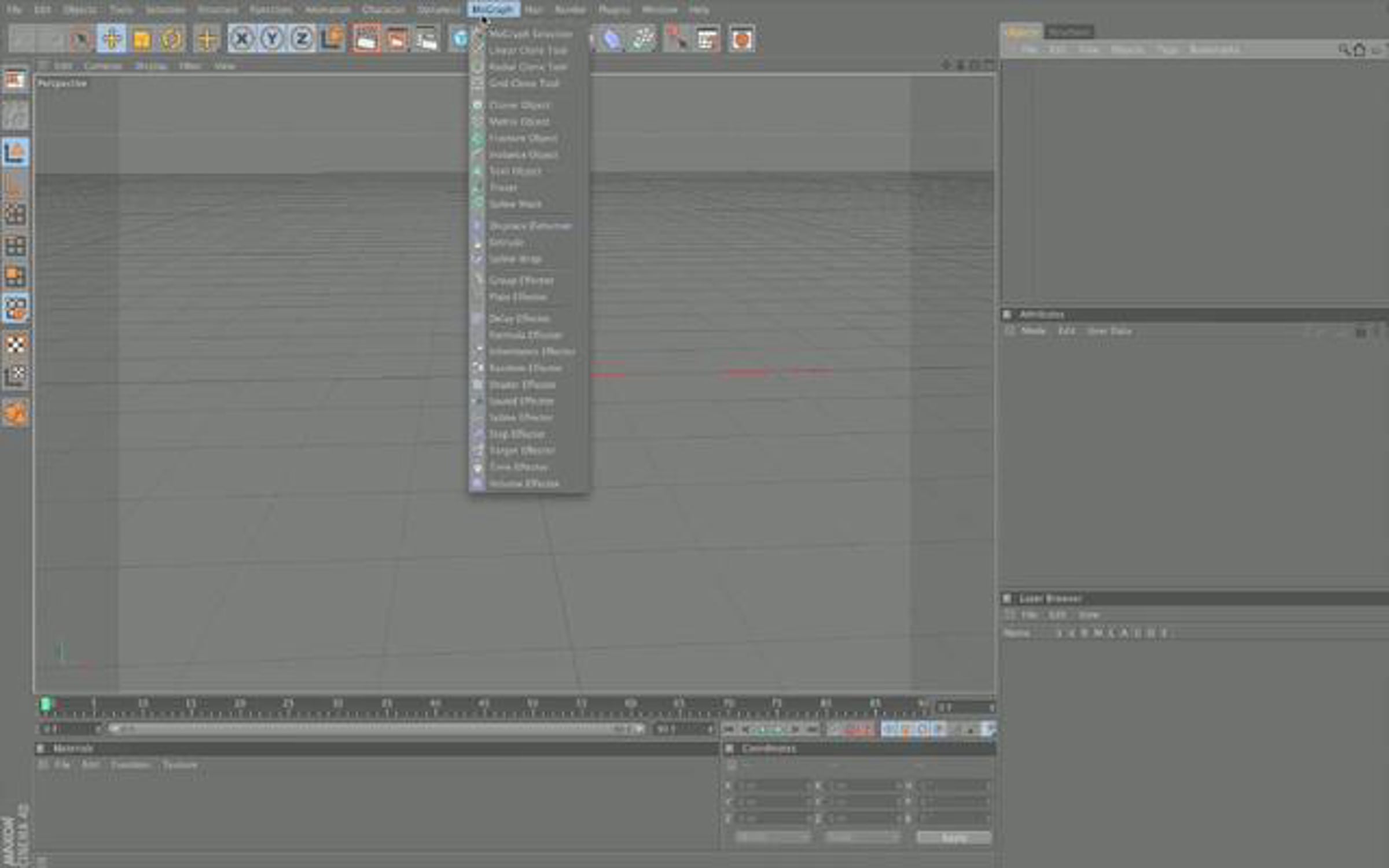Render to Picture Viewer
1389x868 pixels.
pyautogui.click(x=396, y=39)
